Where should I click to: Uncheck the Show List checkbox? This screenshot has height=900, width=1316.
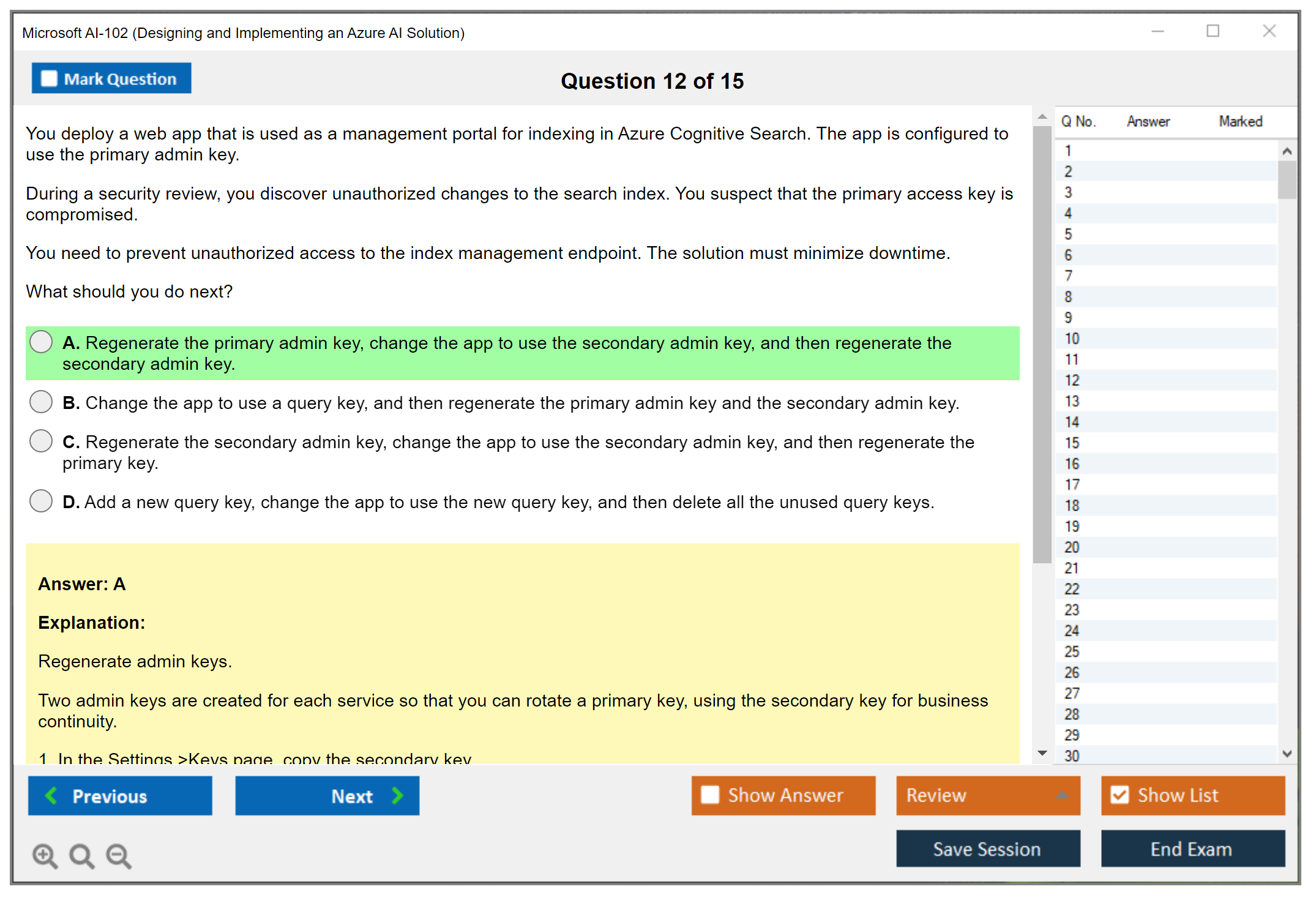1120,795
